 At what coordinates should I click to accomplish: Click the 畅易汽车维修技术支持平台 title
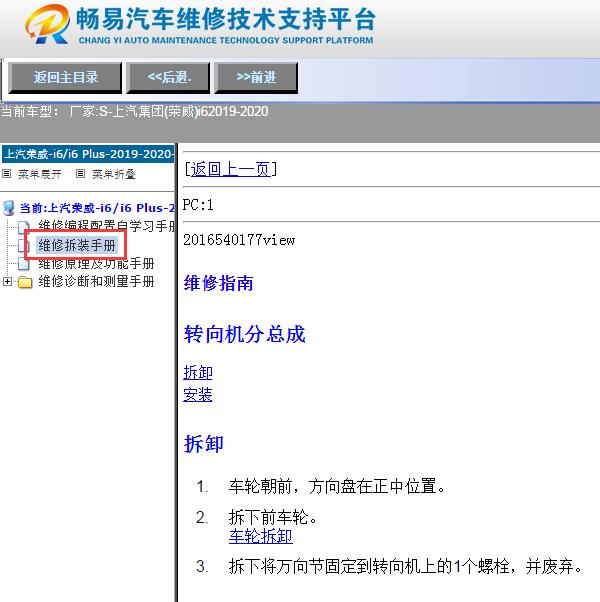[225, 19]
